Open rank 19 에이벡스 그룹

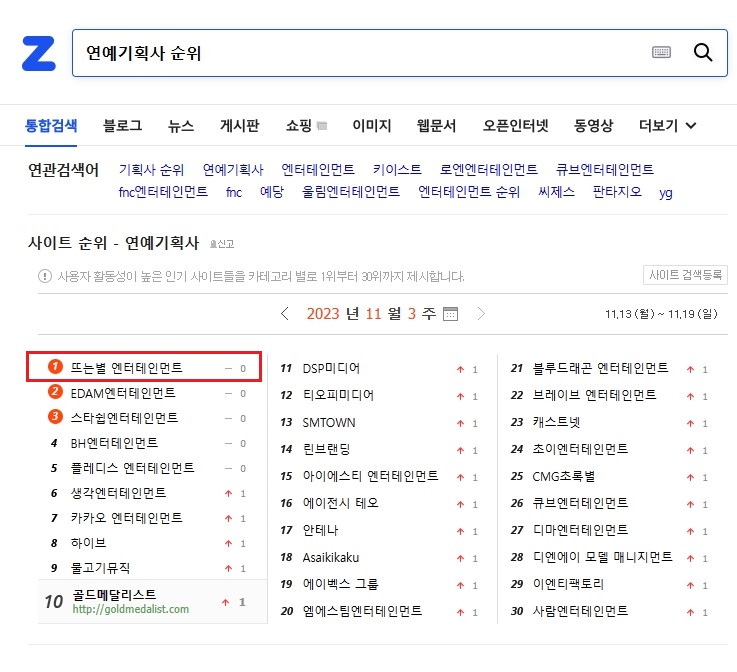(x=341, y=584)
